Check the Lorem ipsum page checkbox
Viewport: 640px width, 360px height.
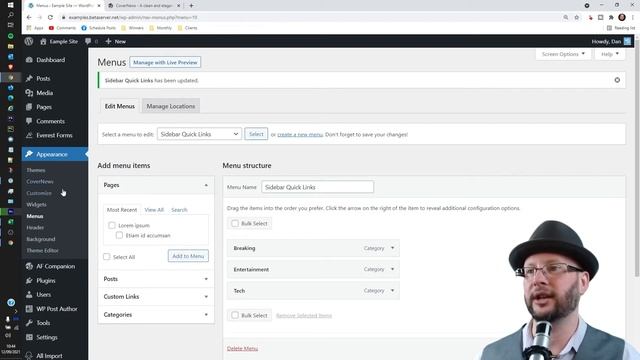point(112,225)
